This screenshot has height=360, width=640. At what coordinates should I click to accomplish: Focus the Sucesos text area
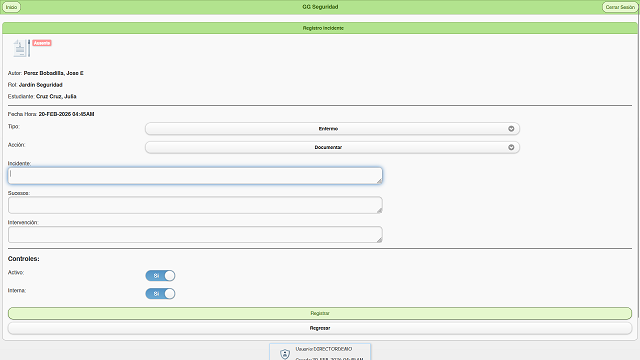tap(195, 205)
